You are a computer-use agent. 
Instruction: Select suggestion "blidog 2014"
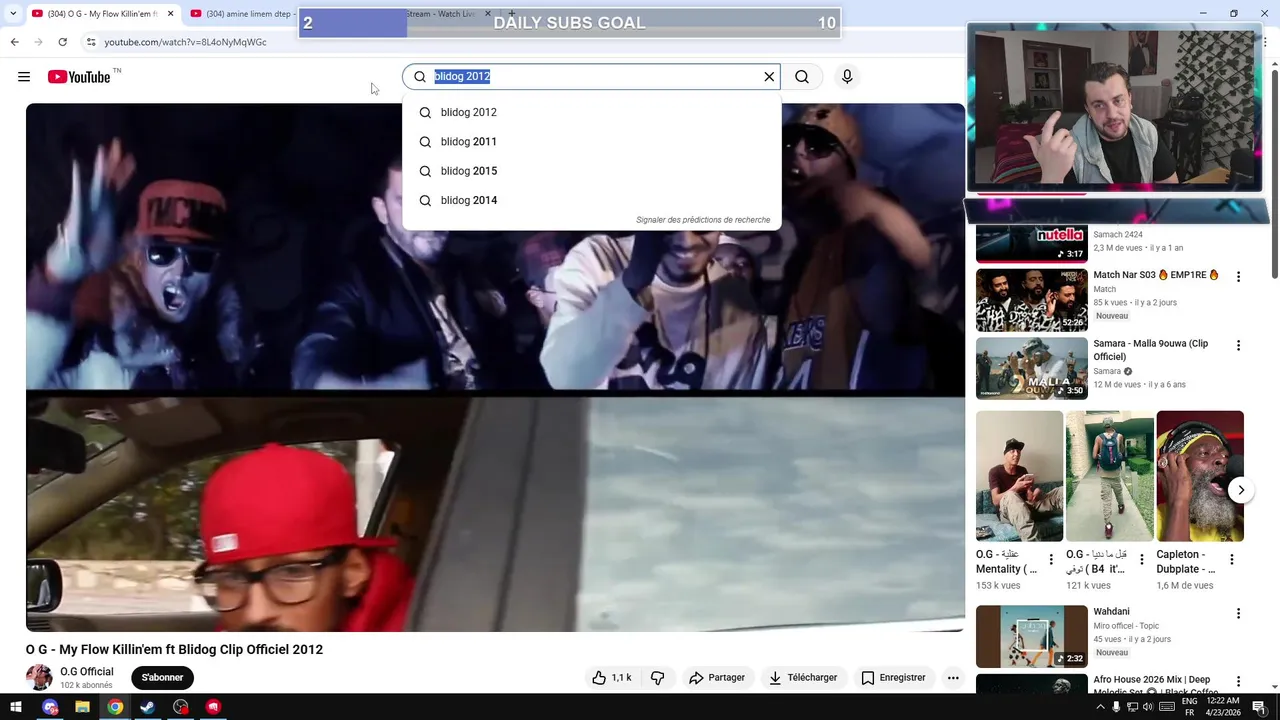pos(591,200)
